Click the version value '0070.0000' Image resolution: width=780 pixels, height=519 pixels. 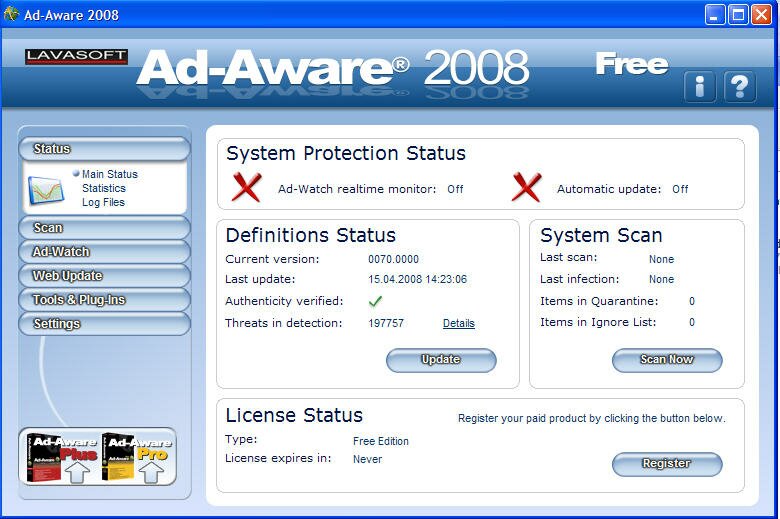pos(393,259)
